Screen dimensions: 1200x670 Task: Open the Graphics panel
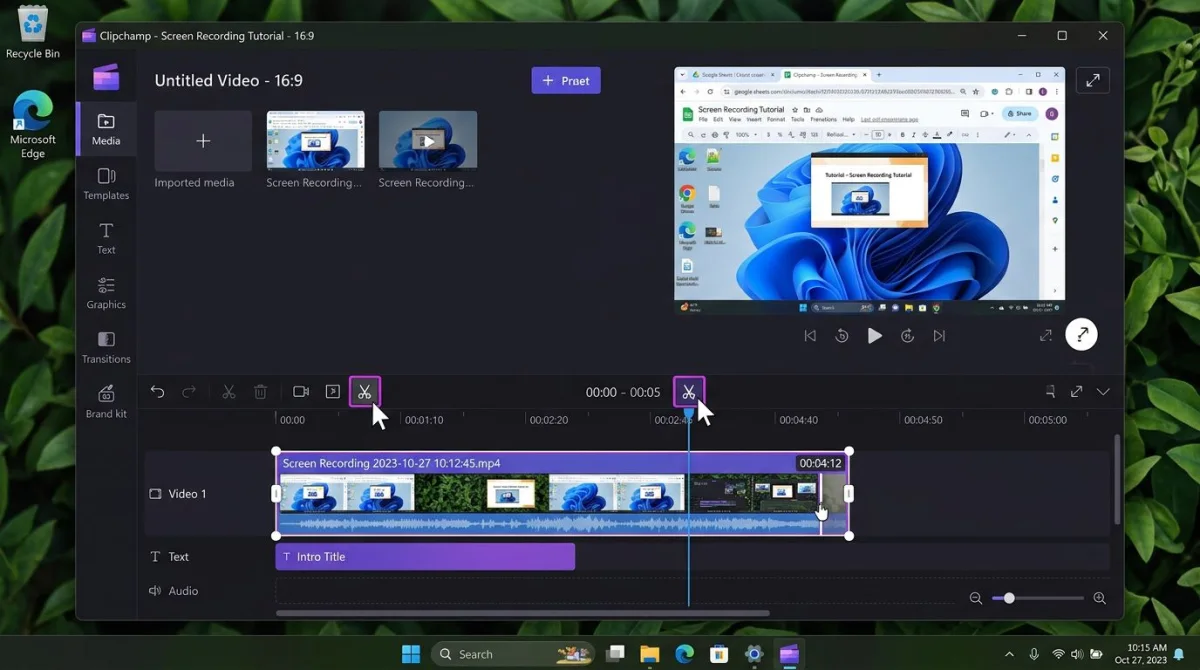pos(106,293)
